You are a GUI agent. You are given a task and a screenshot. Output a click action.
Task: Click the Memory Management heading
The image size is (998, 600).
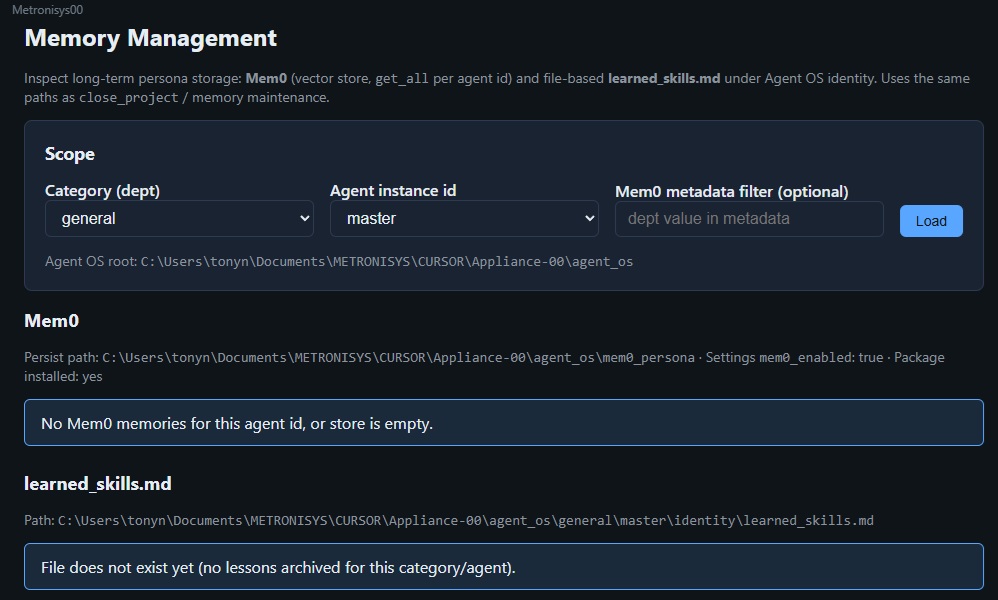tap(150, 38)
